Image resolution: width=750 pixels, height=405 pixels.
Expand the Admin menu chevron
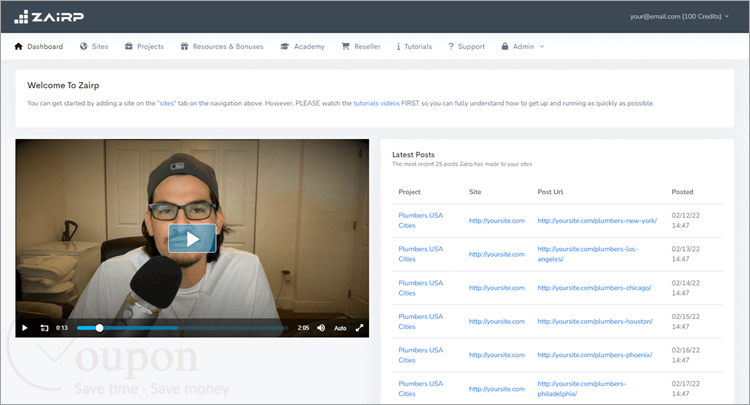(x=542, y=47)
